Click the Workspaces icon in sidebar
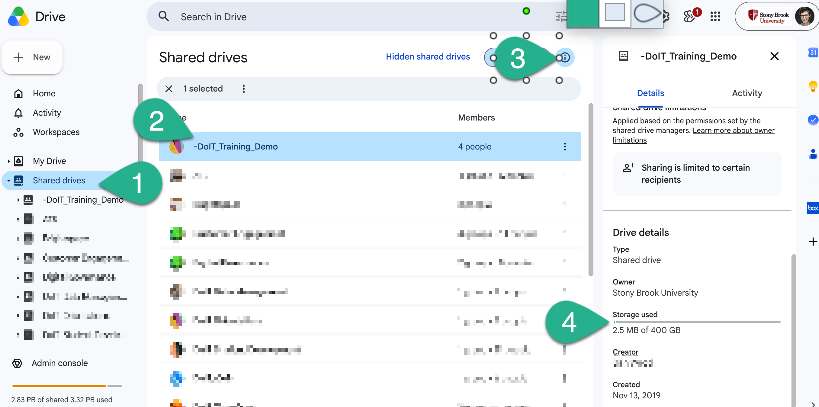This screenshot has height=407, width=819. coord(18,132)
